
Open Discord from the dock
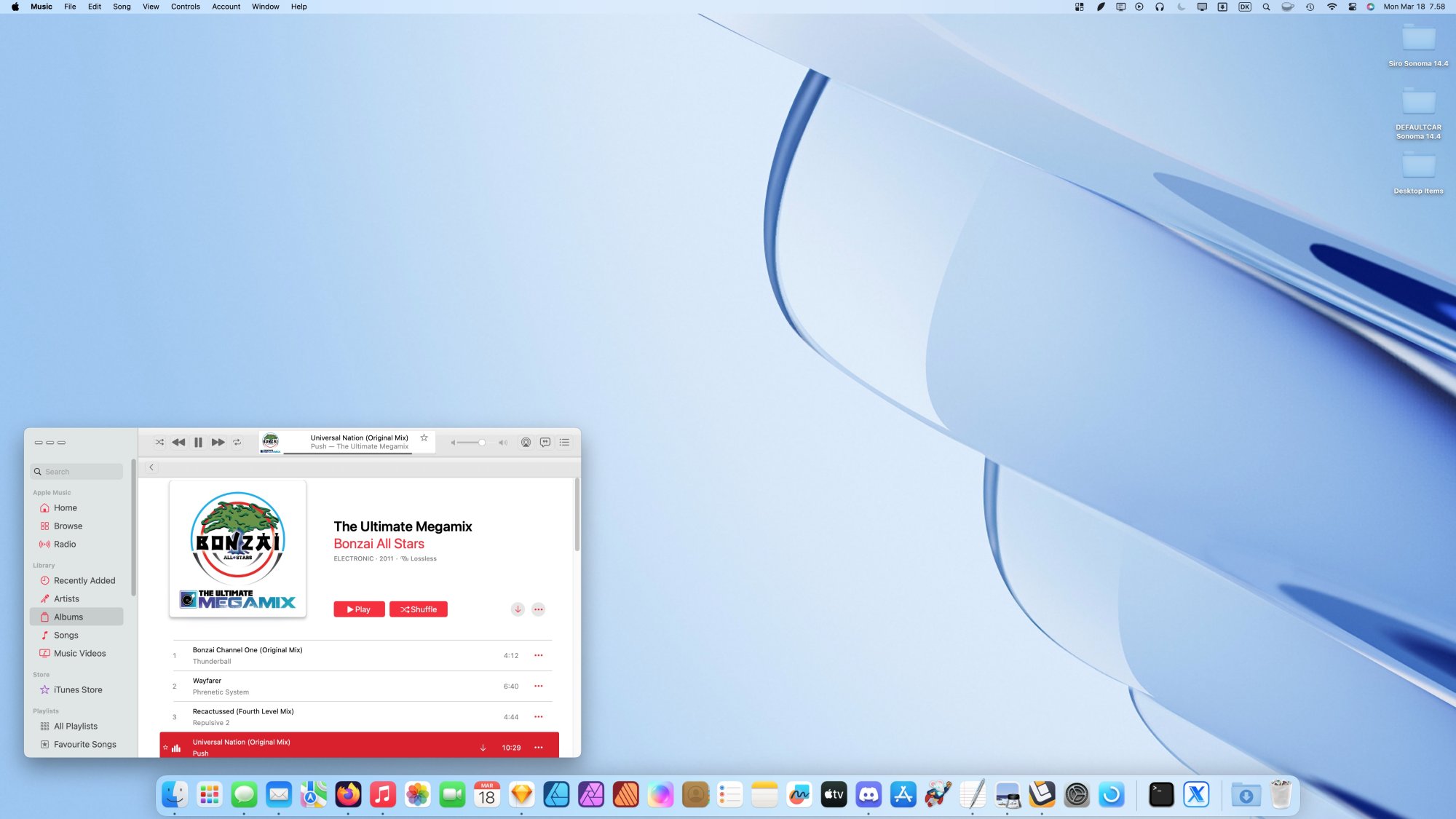pyautogui.click(x=869, y=795)
